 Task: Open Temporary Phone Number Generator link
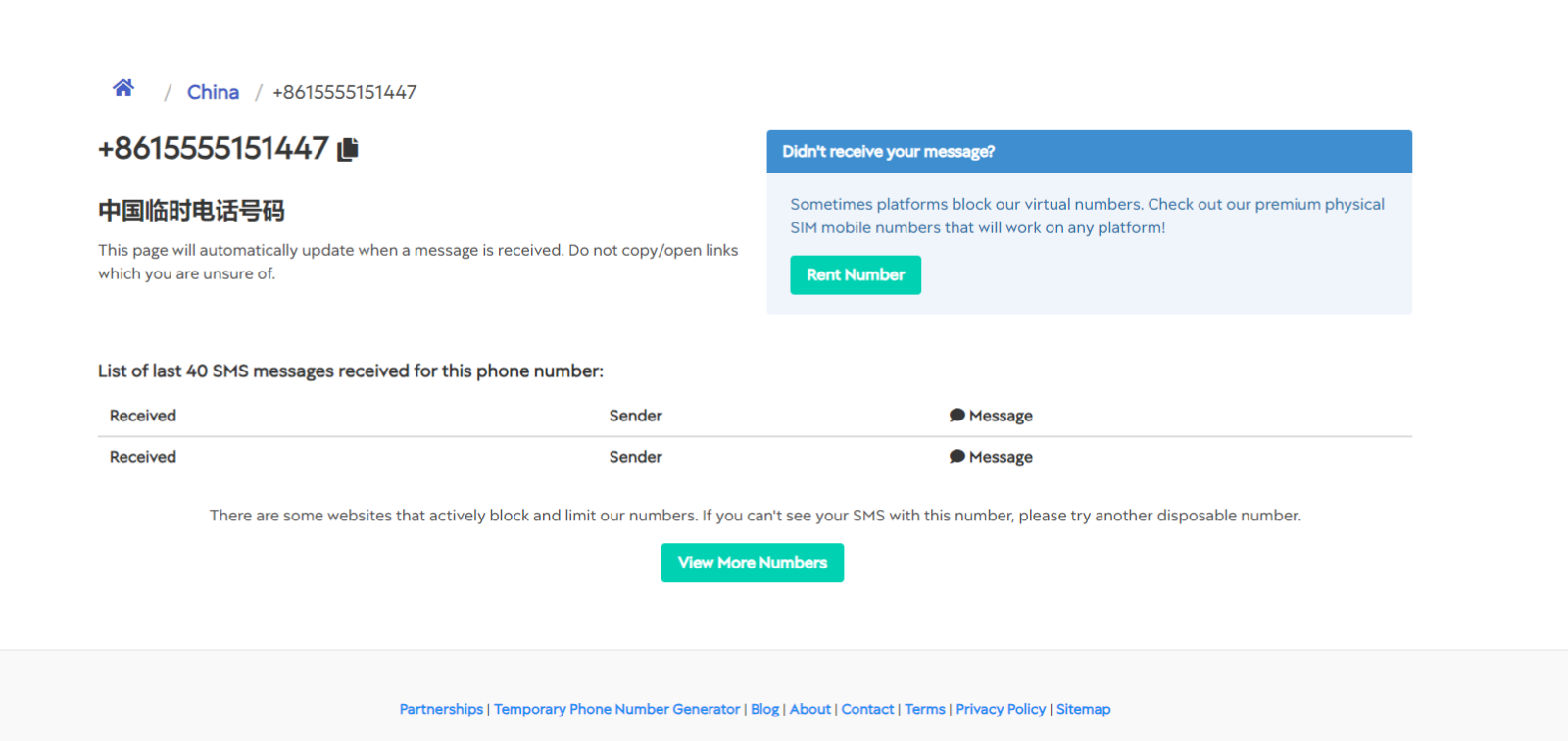pyautogui.click(x=616, y=709)
